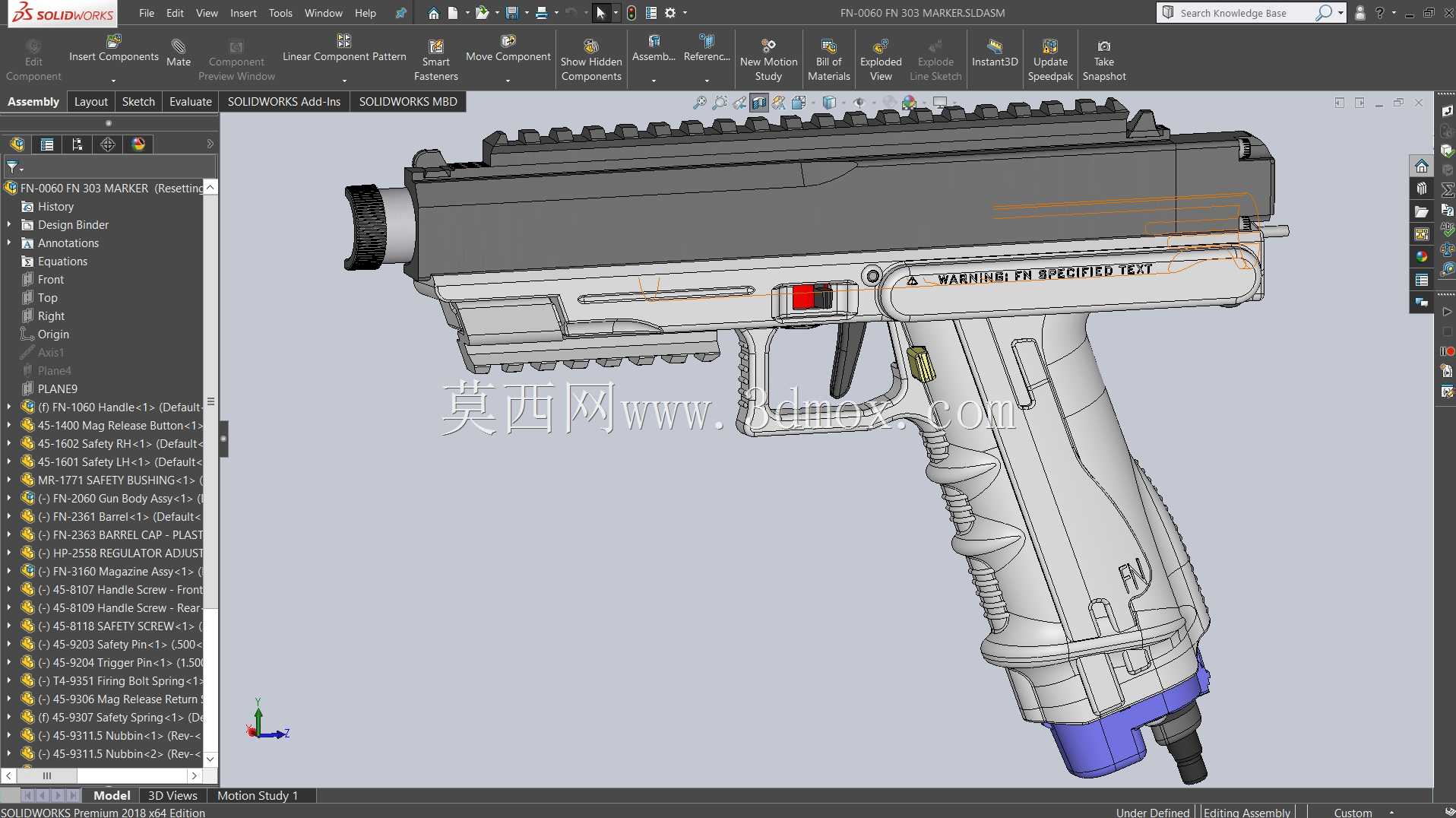Pin the menu bar
1456x818 pixels.
click(401, 13)
